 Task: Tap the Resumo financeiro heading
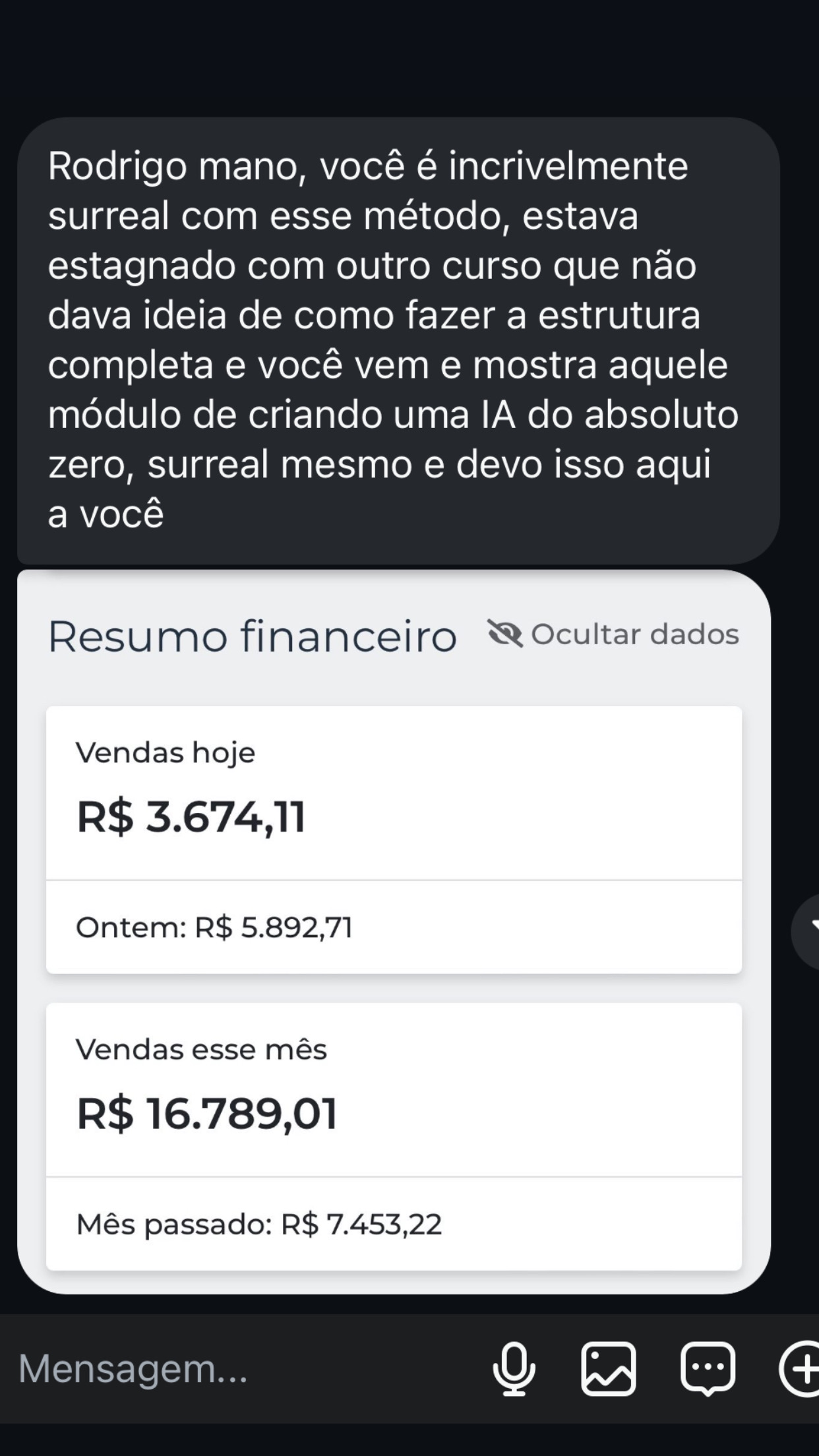click(253, 636)
